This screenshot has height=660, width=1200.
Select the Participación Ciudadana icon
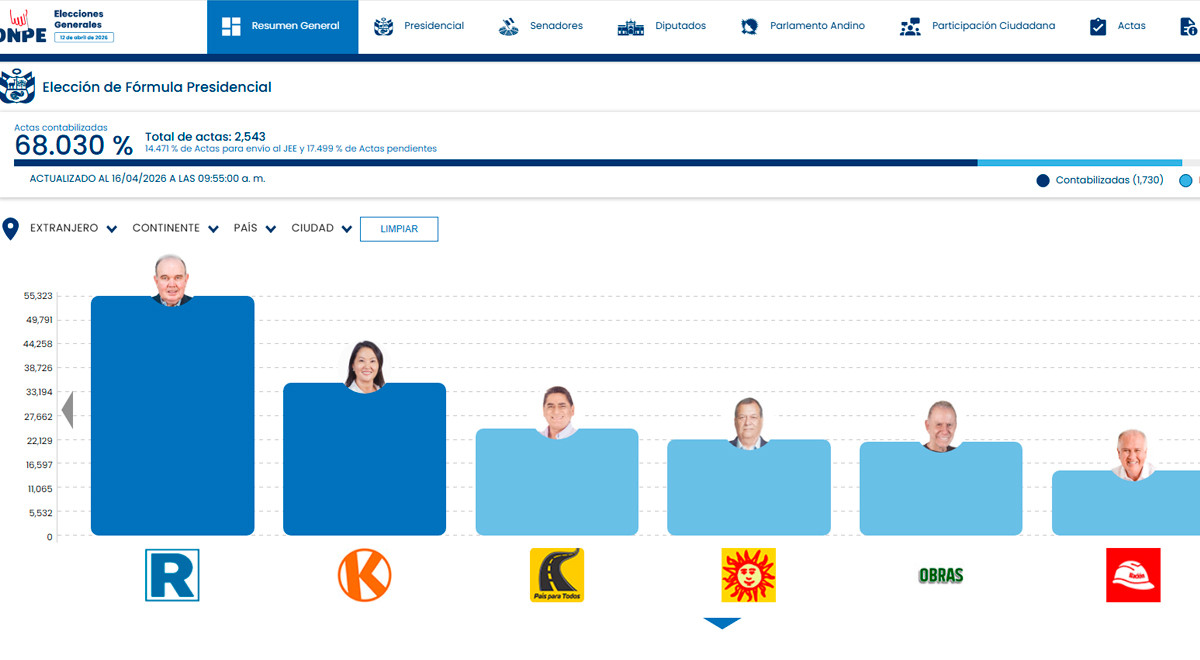(909, 25)
